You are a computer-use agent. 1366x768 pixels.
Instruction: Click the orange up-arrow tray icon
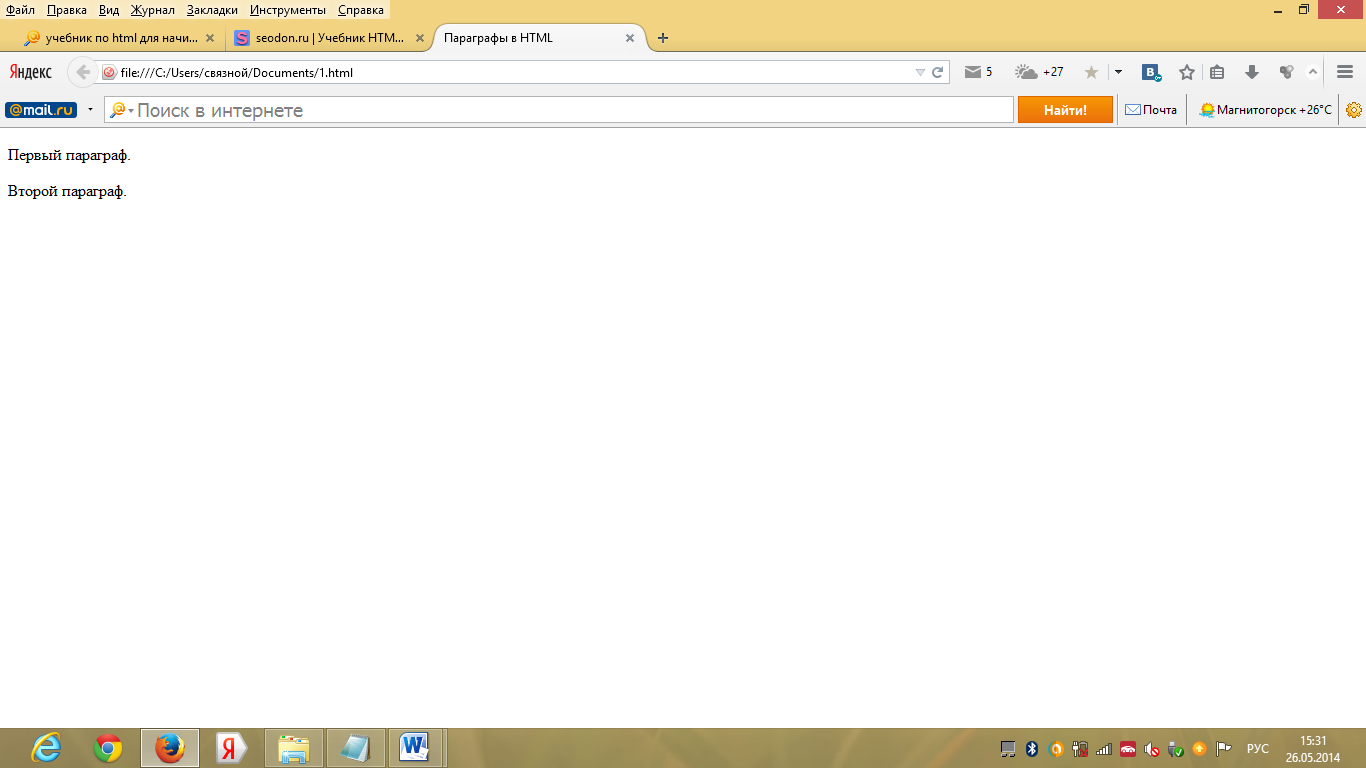pos(1199,749)
